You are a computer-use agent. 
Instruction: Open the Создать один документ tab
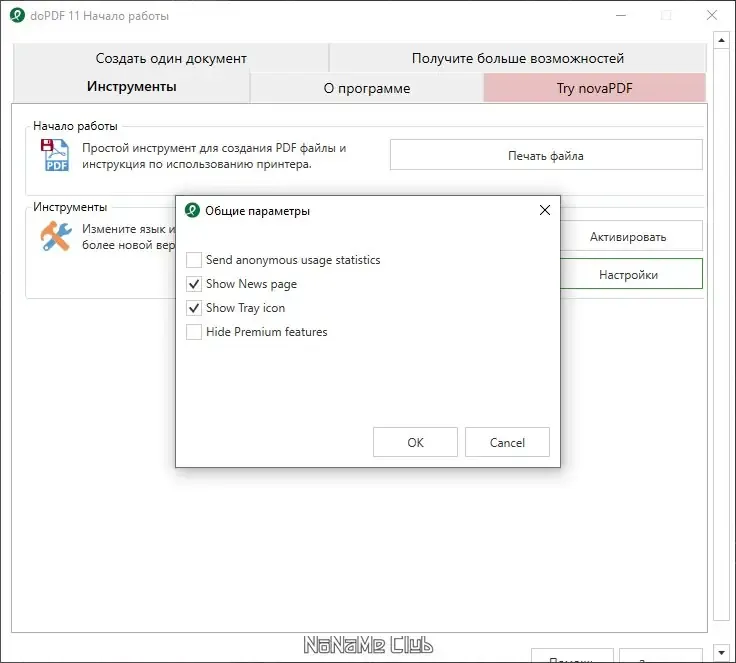click(171, 58)
